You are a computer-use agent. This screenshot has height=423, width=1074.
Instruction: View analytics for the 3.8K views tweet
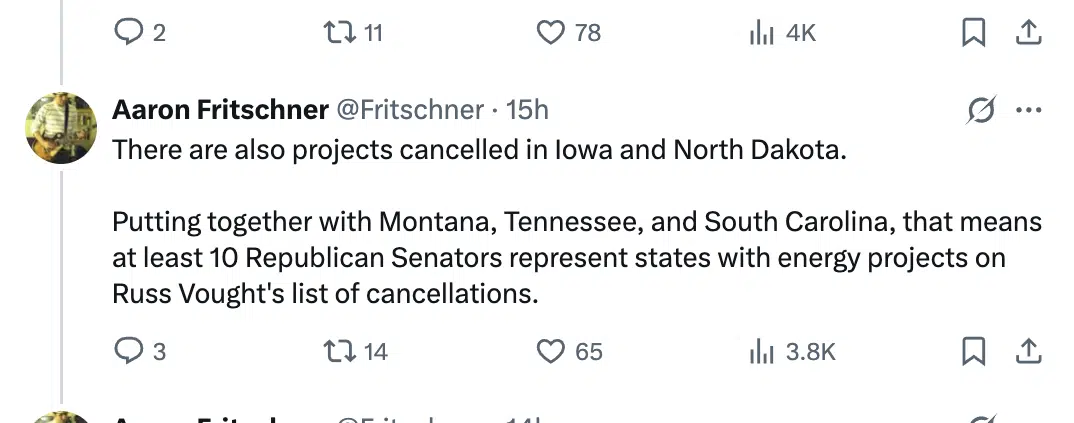coord(762,351)
